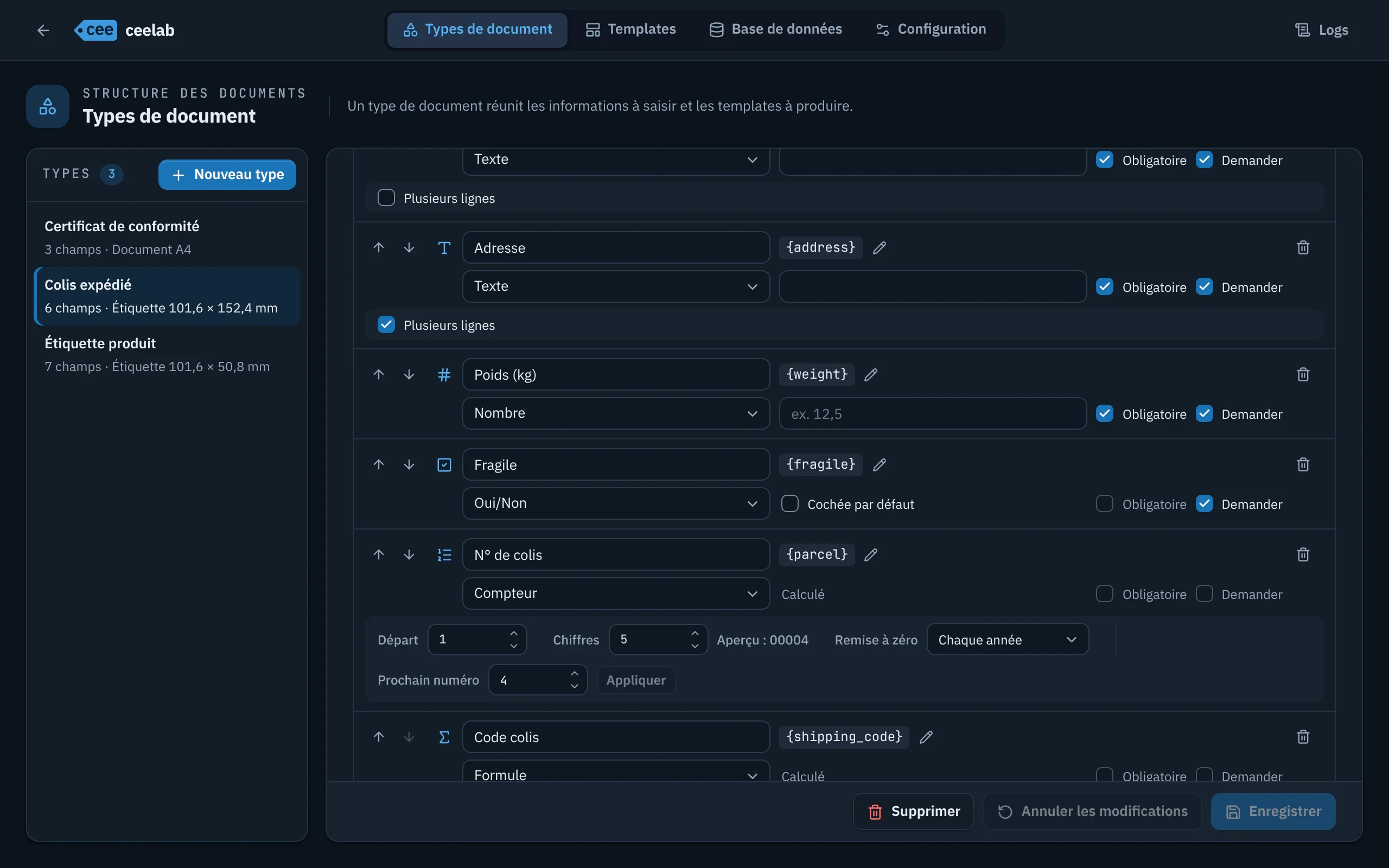Screen dimensions: 1389x868
Task: Delete the Code colis field
Action: click(x=1303, y=737)
